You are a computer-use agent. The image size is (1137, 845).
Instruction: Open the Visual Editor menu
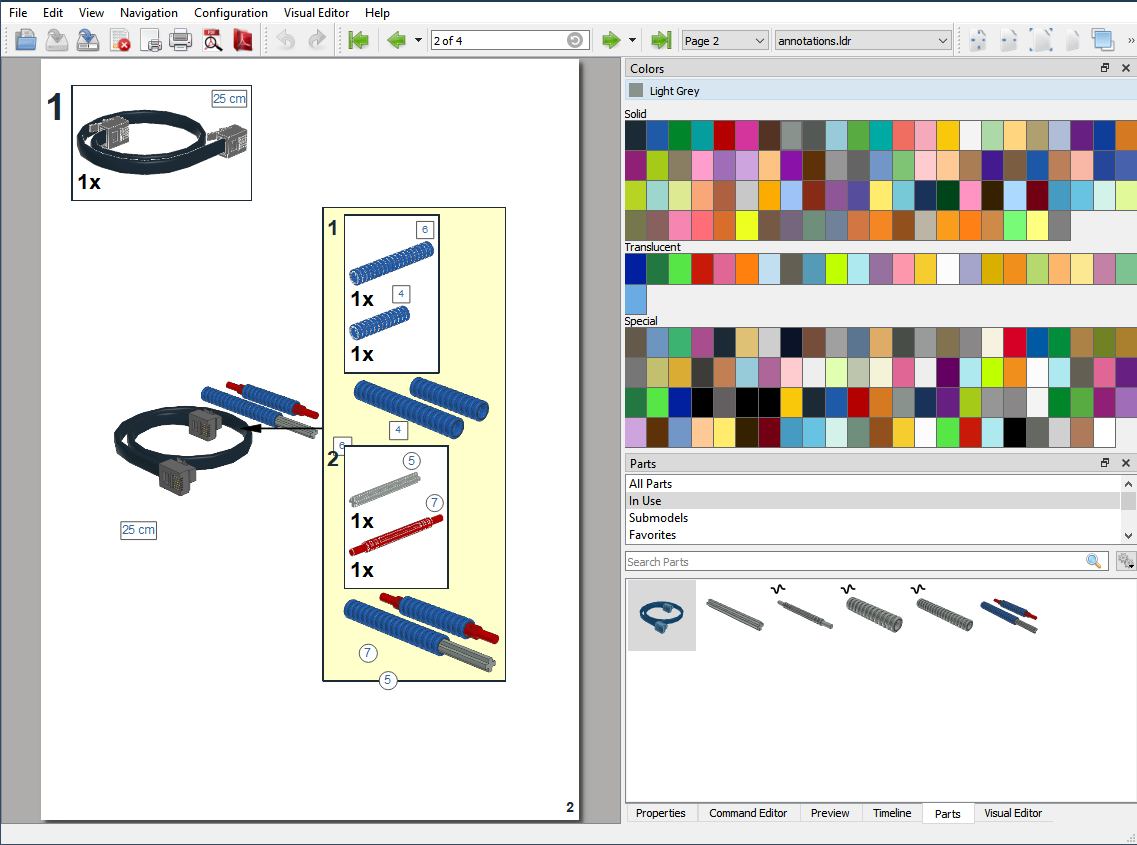[316, 12]
